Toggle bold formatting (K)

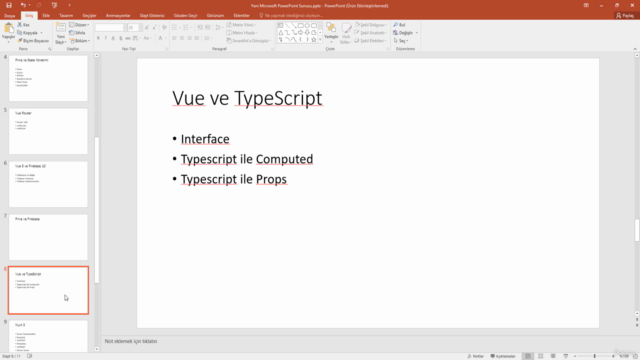(x=98, y=38)
